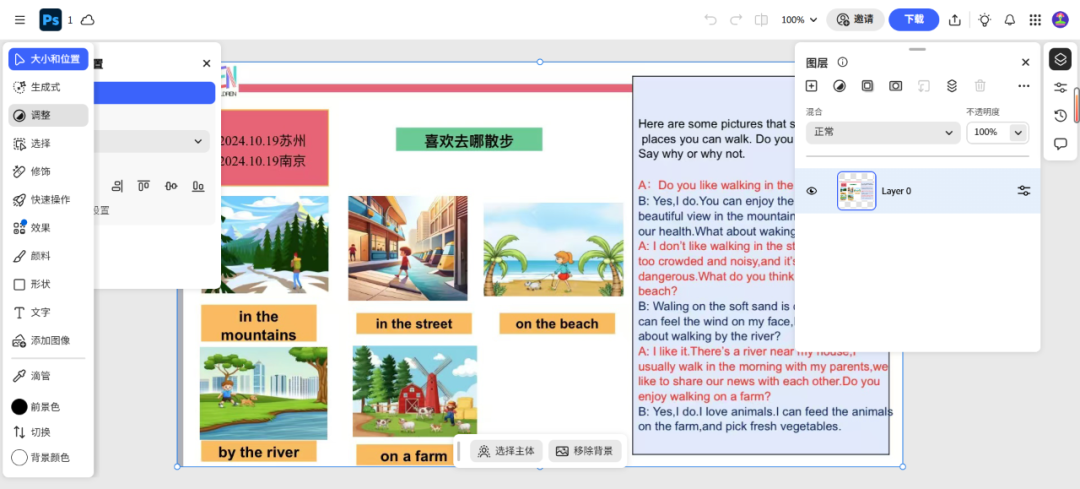Click the 移除背景 remove background button
1080x489 pixels.
tap(585, 451)
